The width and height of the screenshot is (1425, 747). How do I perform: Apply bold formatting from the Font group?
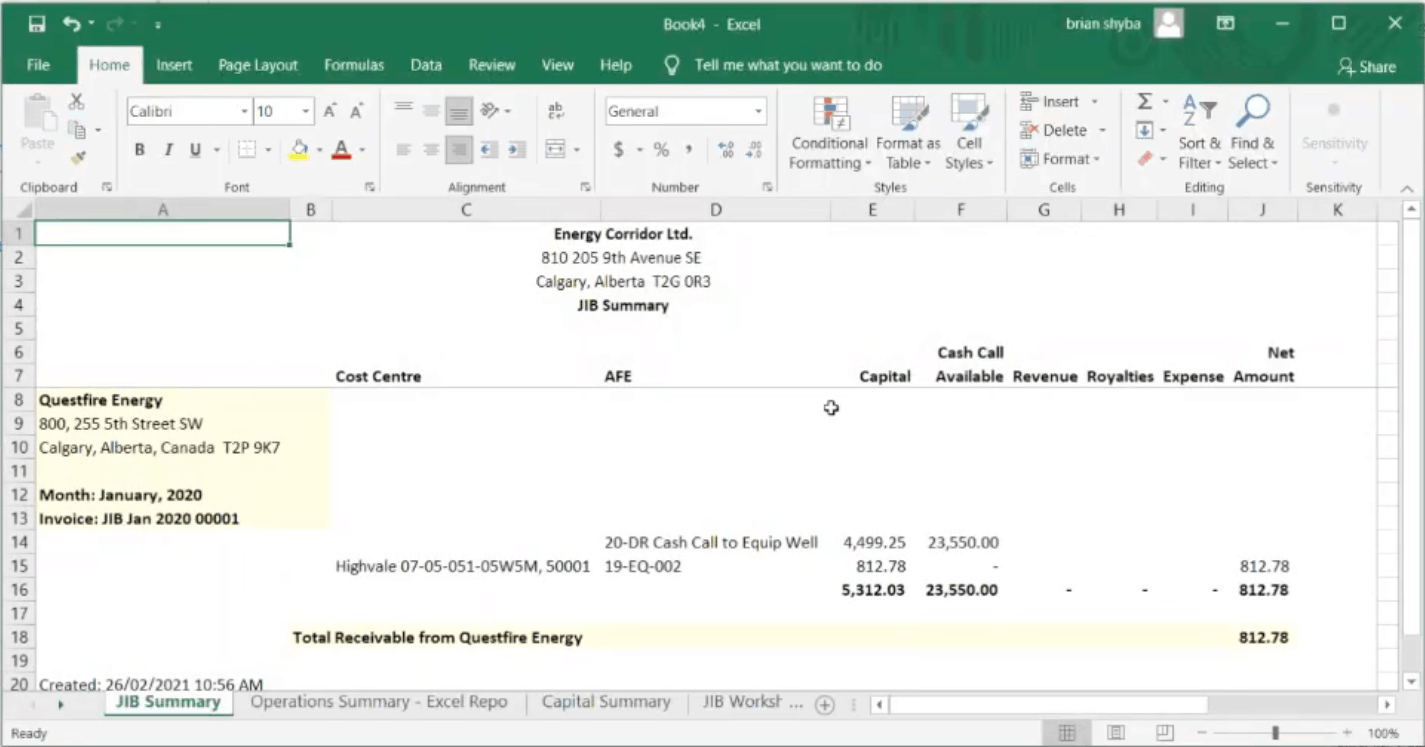point(139,148)
